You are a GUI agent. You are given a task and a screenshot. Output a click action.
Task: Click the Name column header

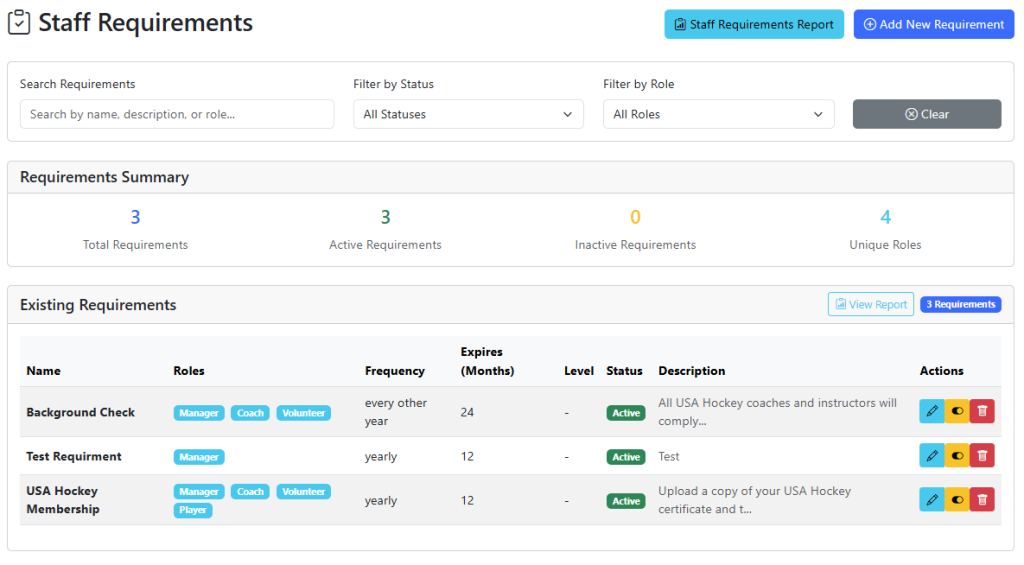[x=43, y=371]
